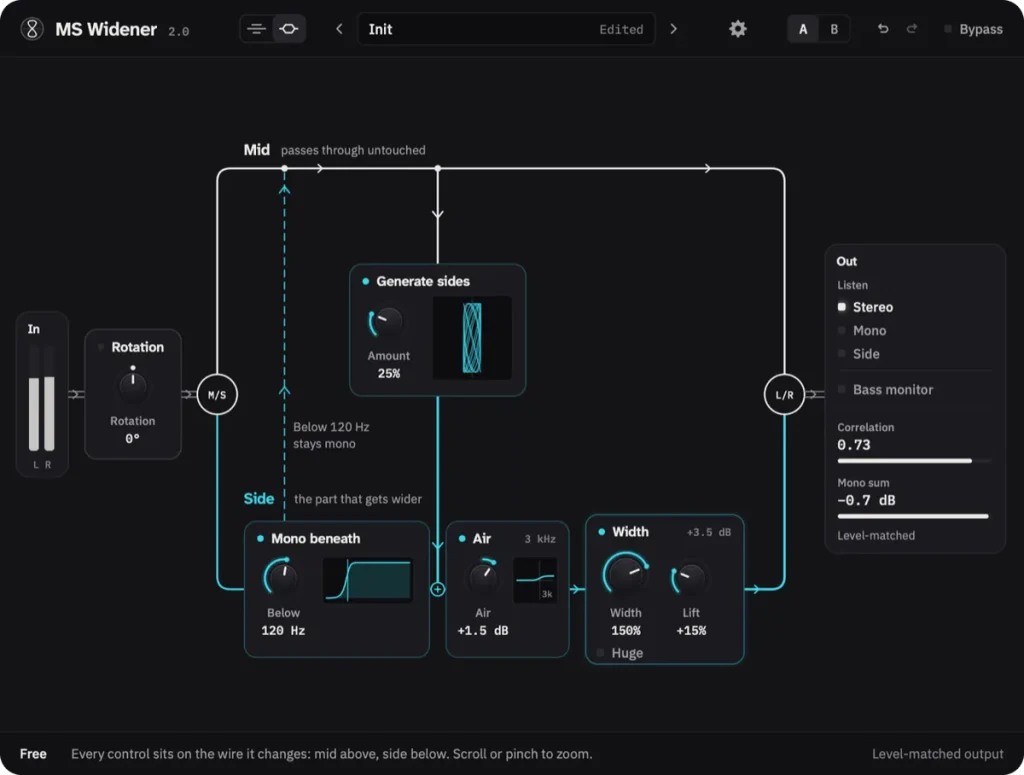This screenshot has height=775, width=1024.
Task: Adjust the Width knob
Action: 626,574
